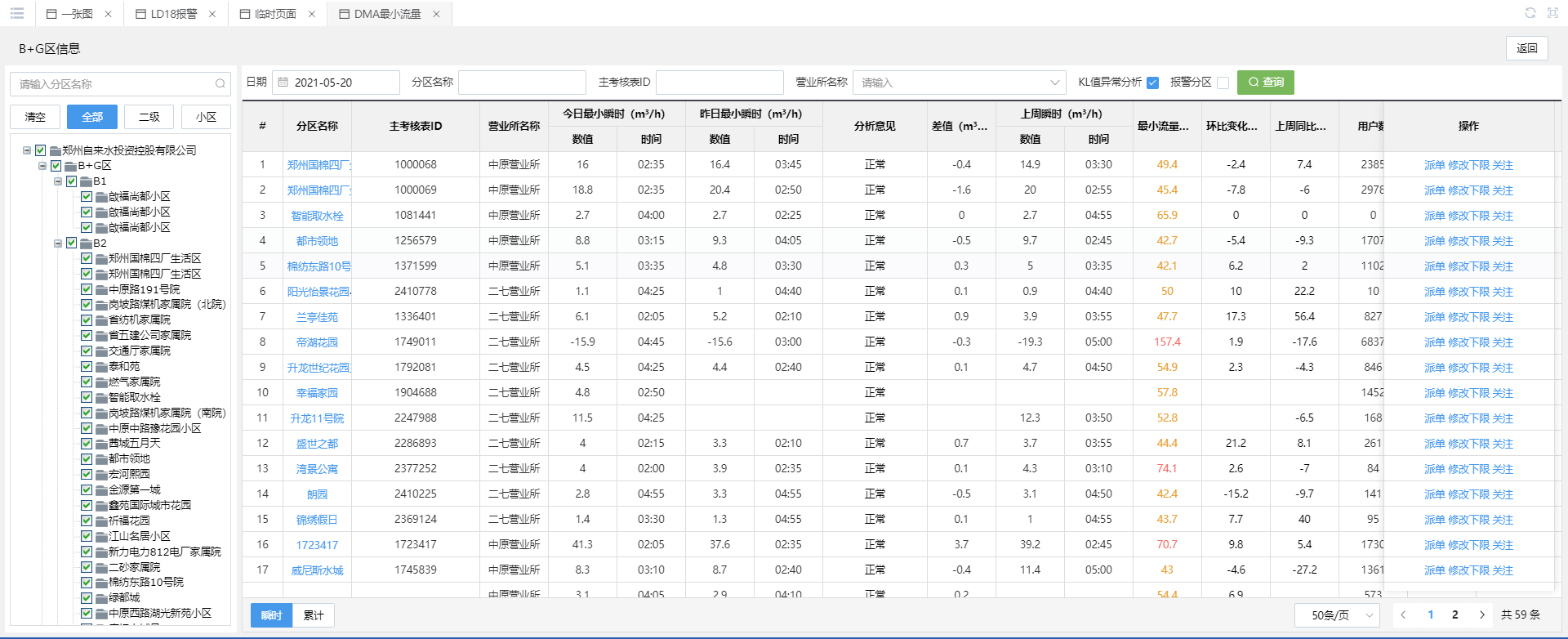This screenshot has height=639, width=1568.
Task: Click the search icon in the zone name filter box
Action: pyautogui.click(x=220, y=83)
